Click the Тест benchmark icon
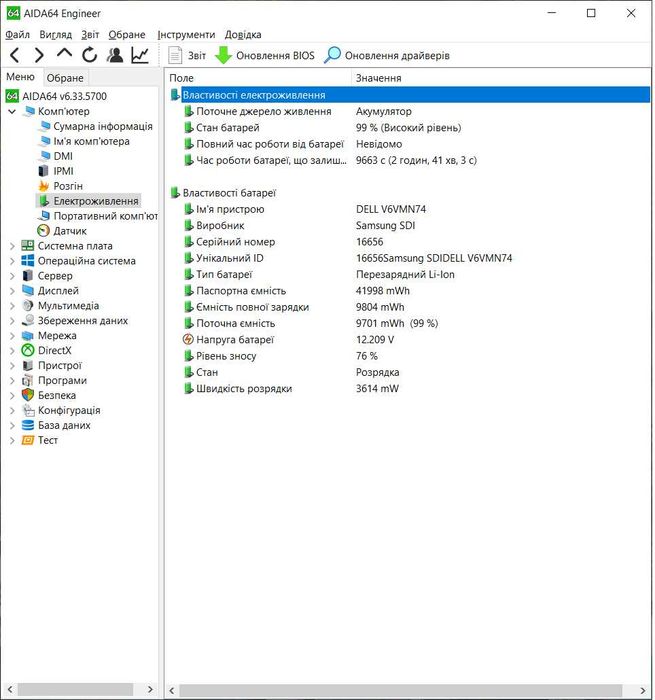The width and height of the screenshot is (655, 700). tap(28, 440)
